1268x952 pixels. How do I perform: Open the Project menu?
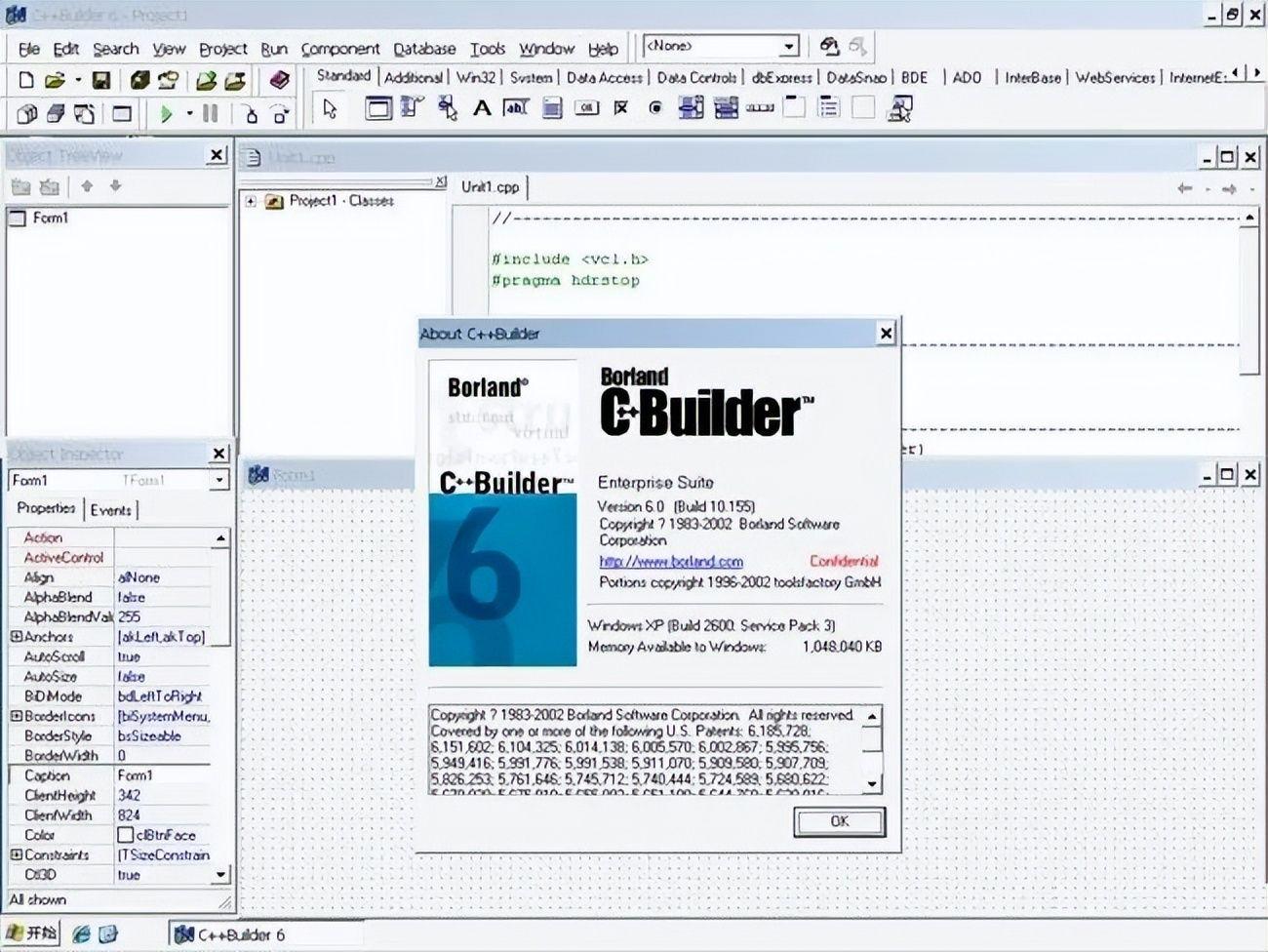coord(223,49)
